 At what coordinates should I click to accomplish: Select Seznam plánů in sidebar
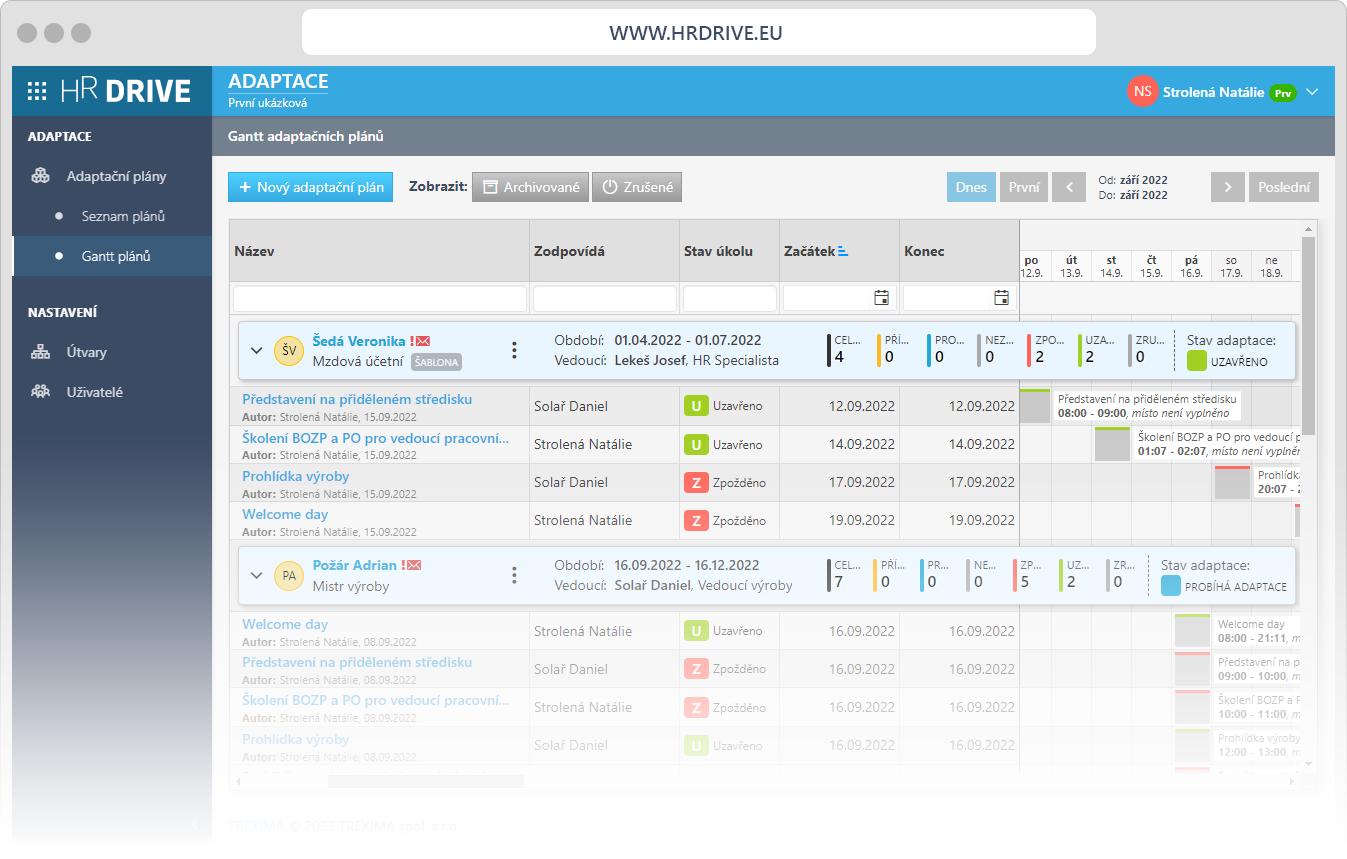(123, 216)
